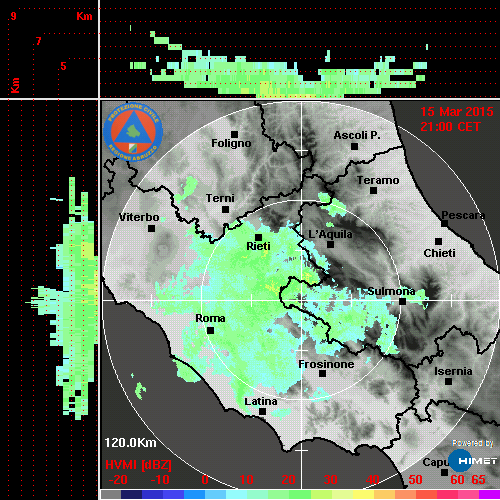Click the "65" dBZ scale value

478,480
